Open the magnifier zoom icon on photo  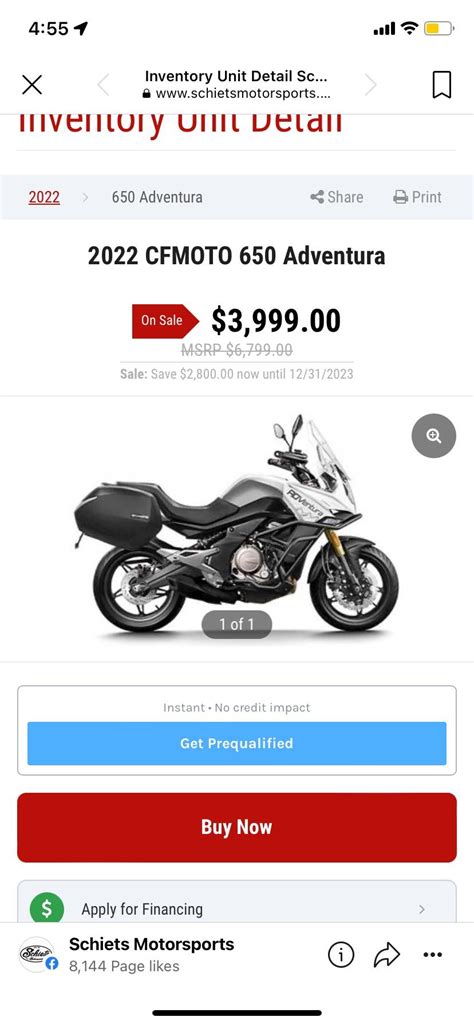tap(433, 435)
